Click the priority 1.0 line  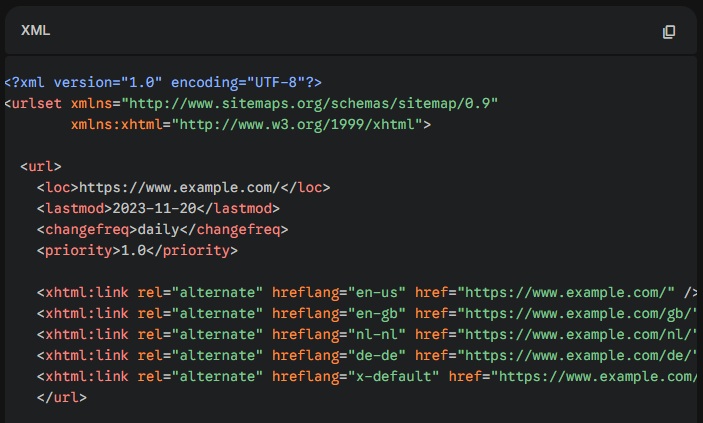[x=137, y=251]
